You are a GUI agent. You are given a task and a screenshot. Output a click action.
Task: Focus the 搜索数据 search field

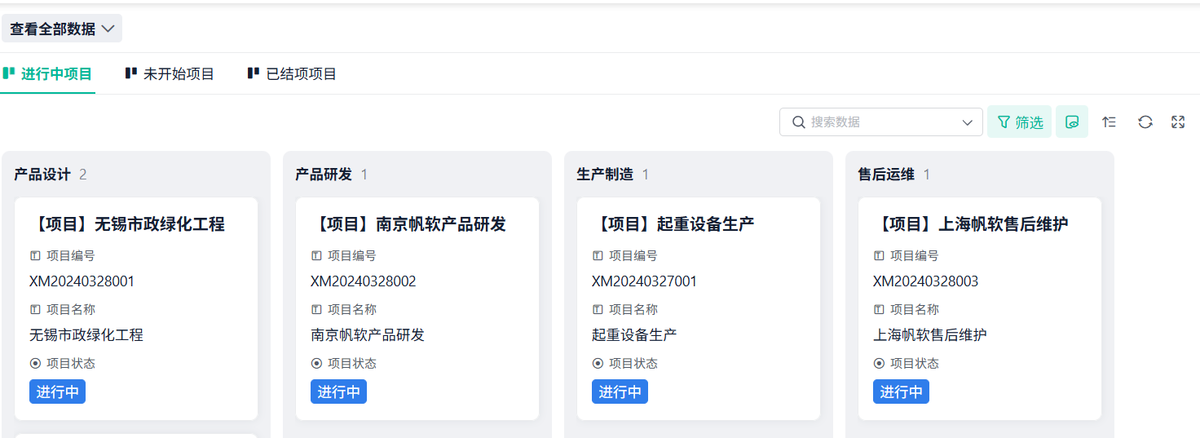[881, 122]
